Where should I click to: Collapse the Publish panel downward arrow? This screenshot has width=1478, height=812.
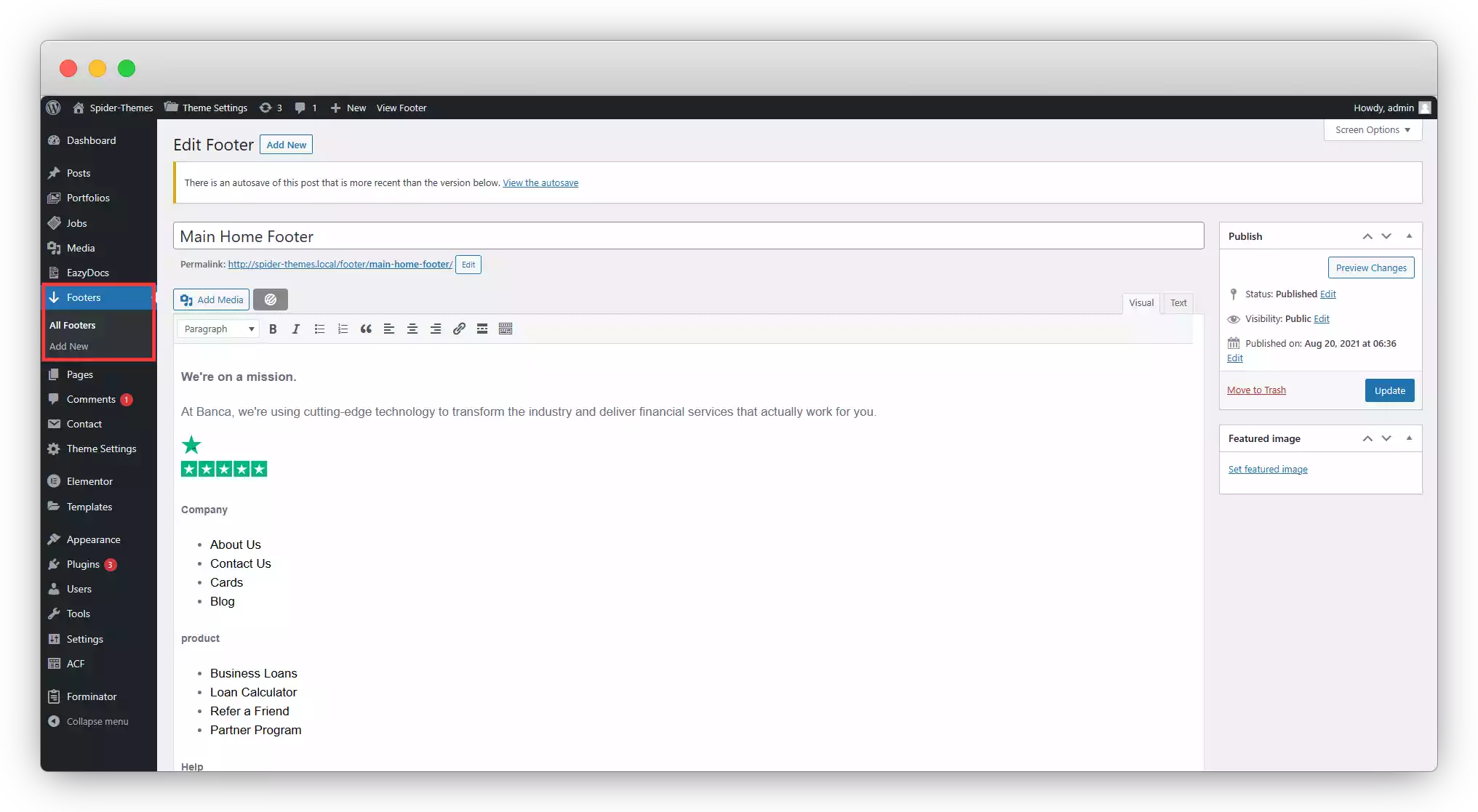pyautogui.click(x=1386, y=235)
